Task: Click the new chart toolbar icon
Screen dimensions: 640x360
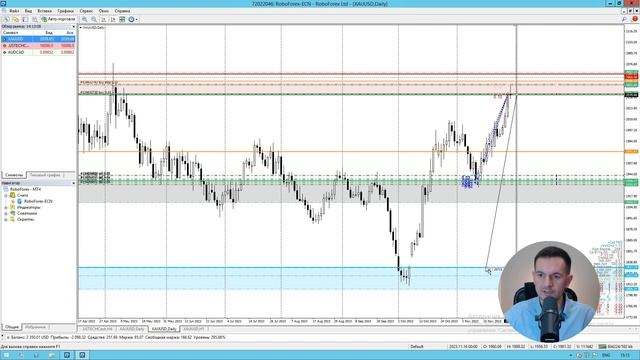Action: click(6, 19)
